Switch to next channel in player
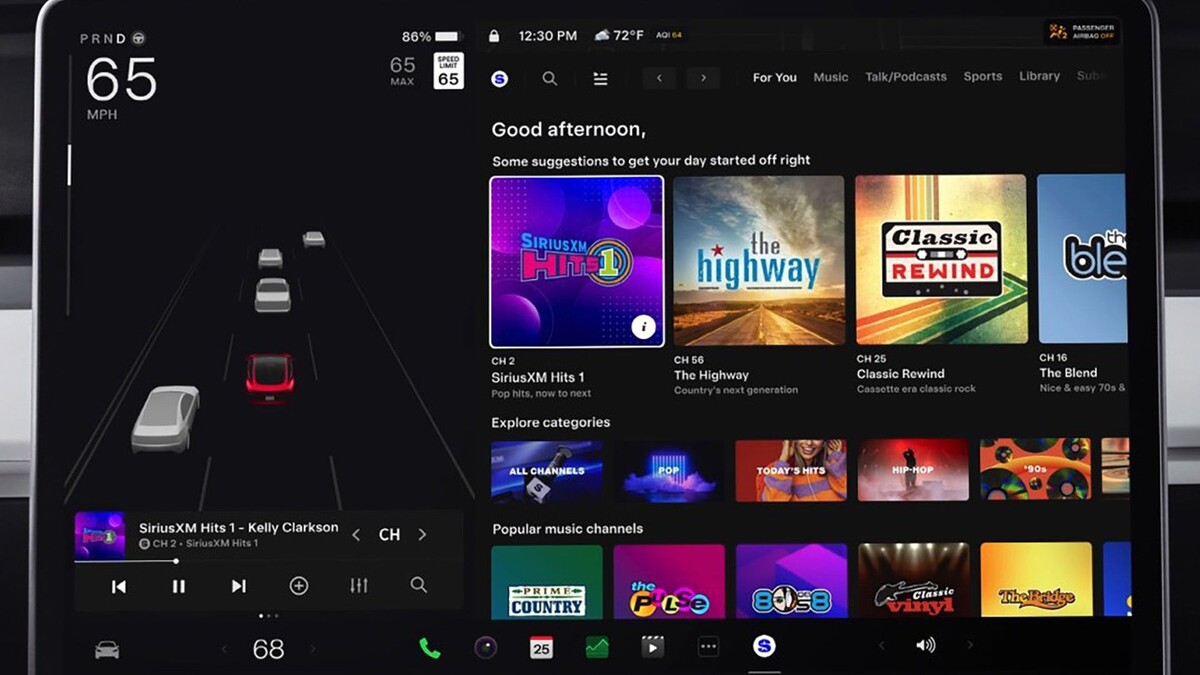The height and width of the screenshot is (675, 1200). click(x=422, y=535)
